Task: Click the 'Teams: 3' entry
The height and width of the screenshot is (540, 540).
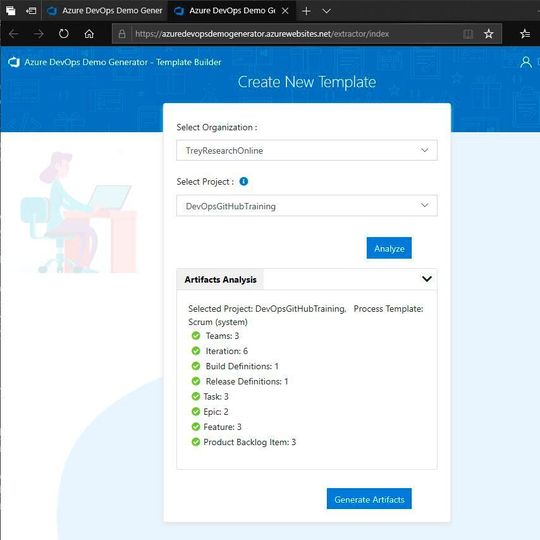Action: point(222,336)
